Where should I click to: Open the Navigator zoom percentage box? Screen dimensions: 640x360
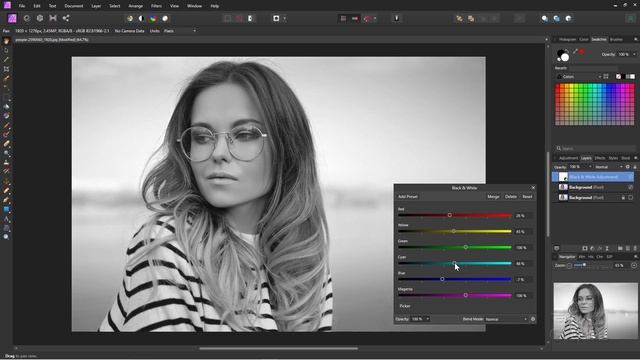[621, 266]
